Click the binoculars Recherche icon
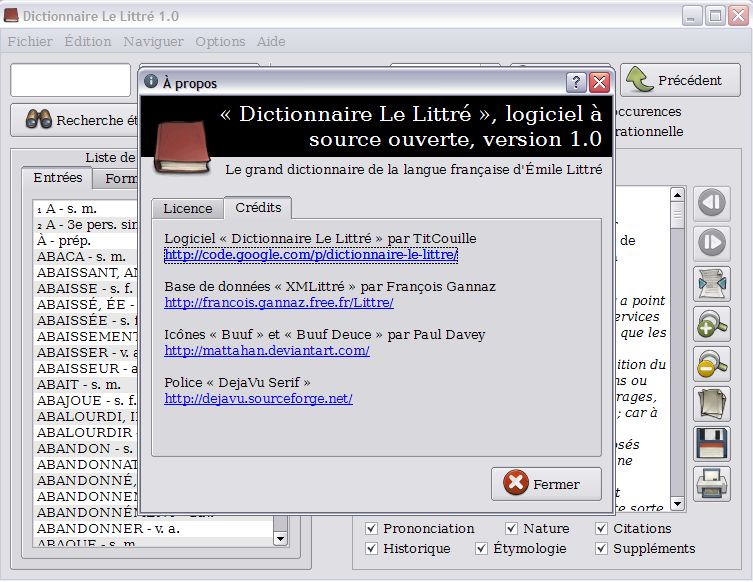Viewport: 753px width, 582px height. [x=38, y=120]
